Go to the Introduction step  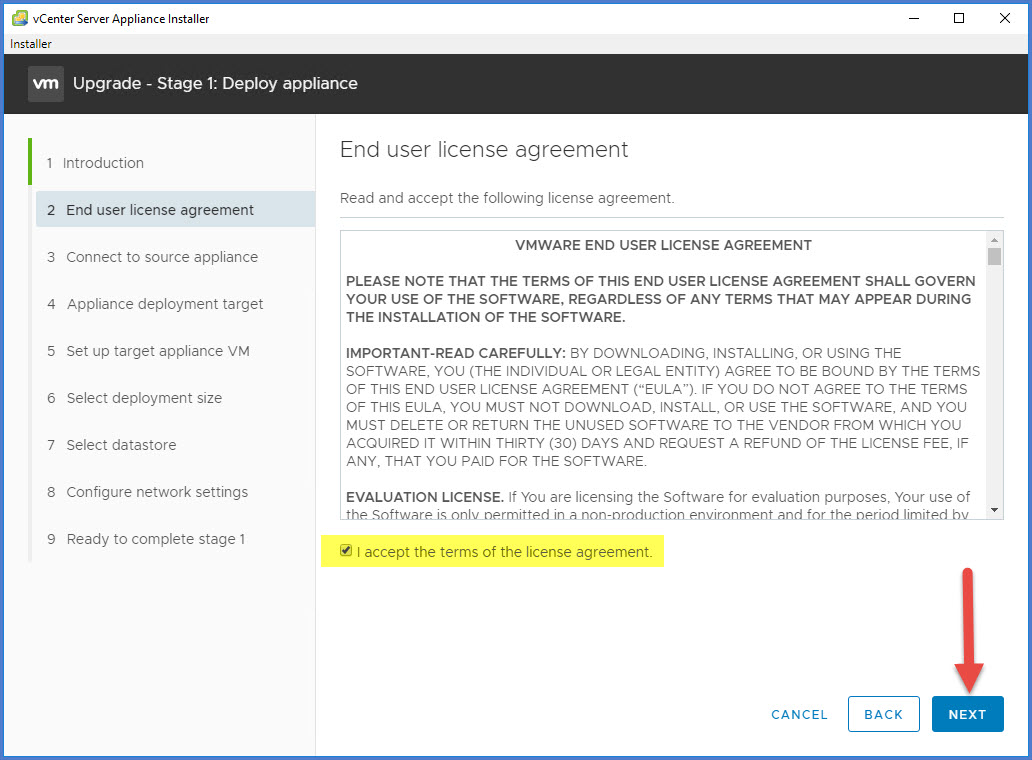(103, 163)
